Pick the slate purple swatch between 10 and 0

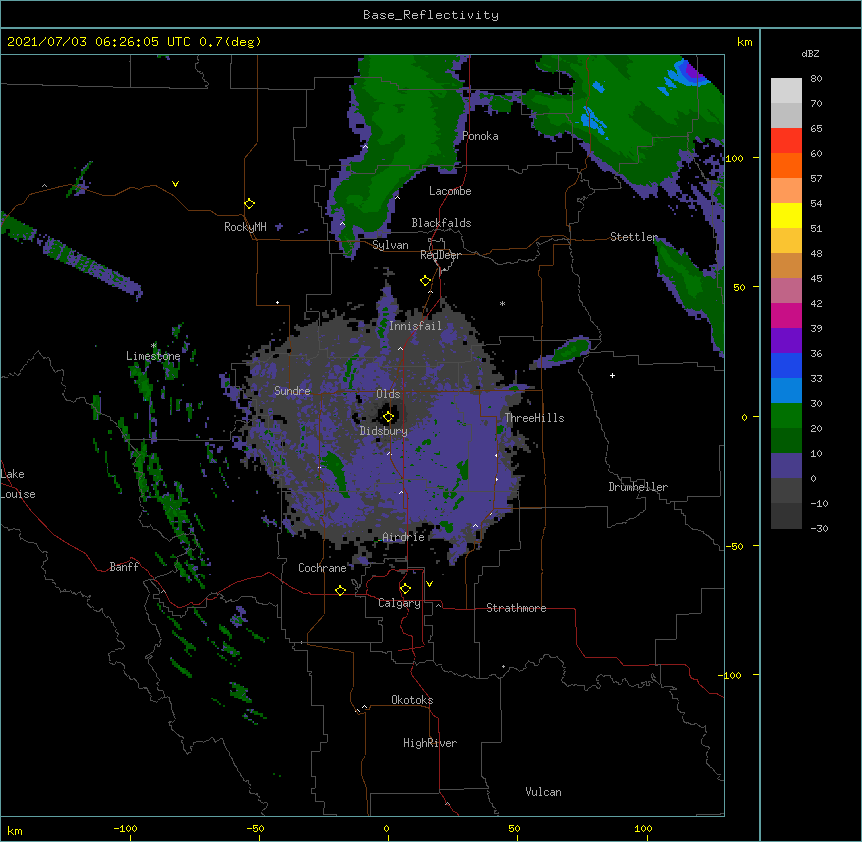[786, 466]
